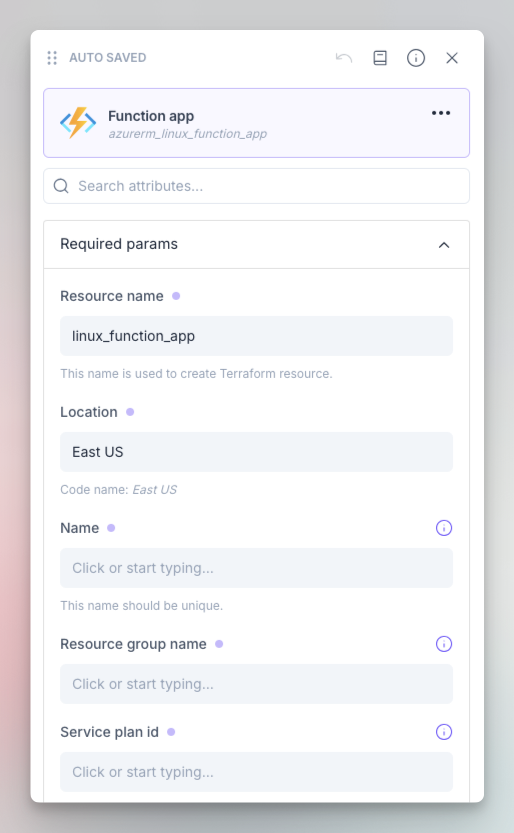Click the Required params header label
Viewport: 514px width, 833px height.
point(119,244)
